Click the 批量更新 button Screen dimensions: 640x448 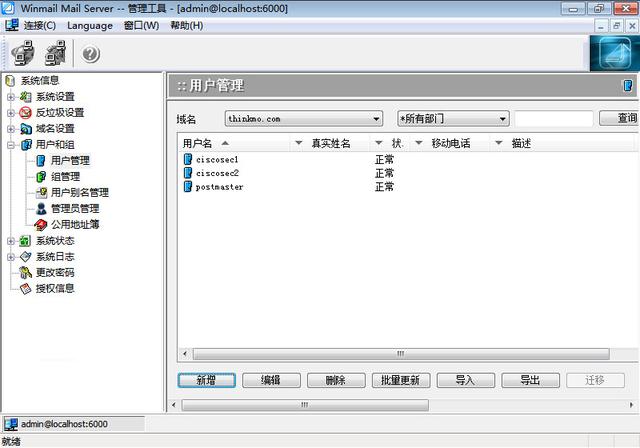click(x=401, y=380)
